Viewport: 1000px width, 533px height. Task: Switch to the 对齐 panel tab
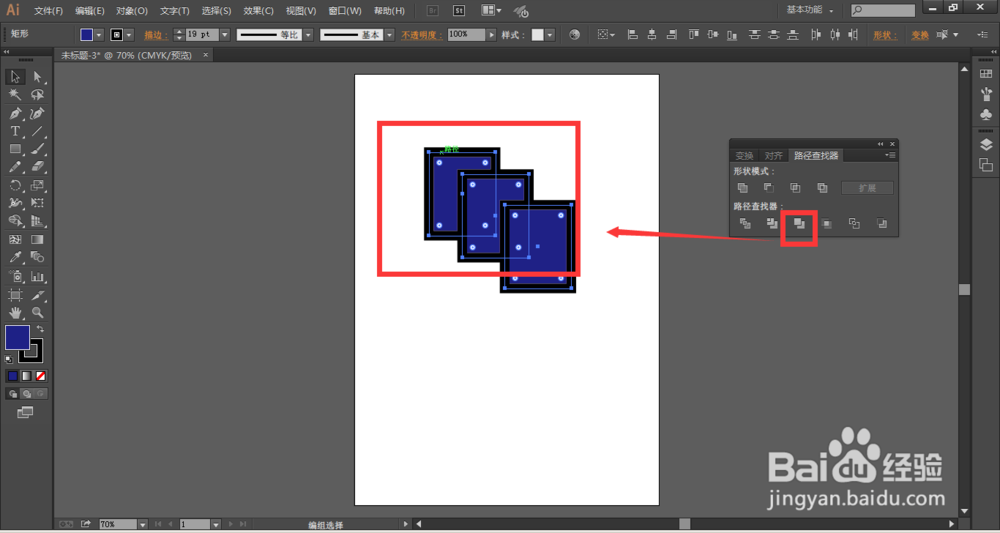[774, 156]
